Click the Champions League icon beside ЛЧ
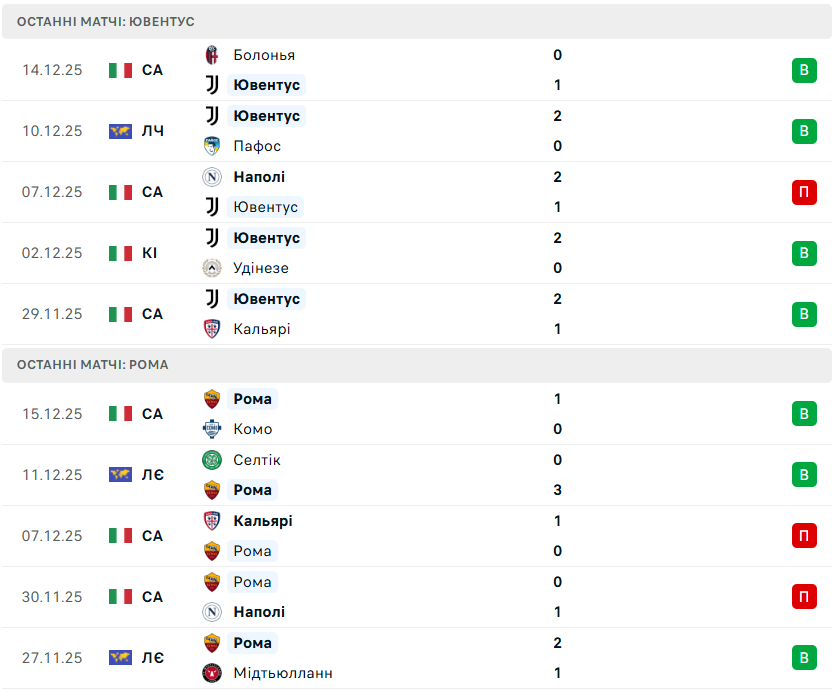 [121, 131]
